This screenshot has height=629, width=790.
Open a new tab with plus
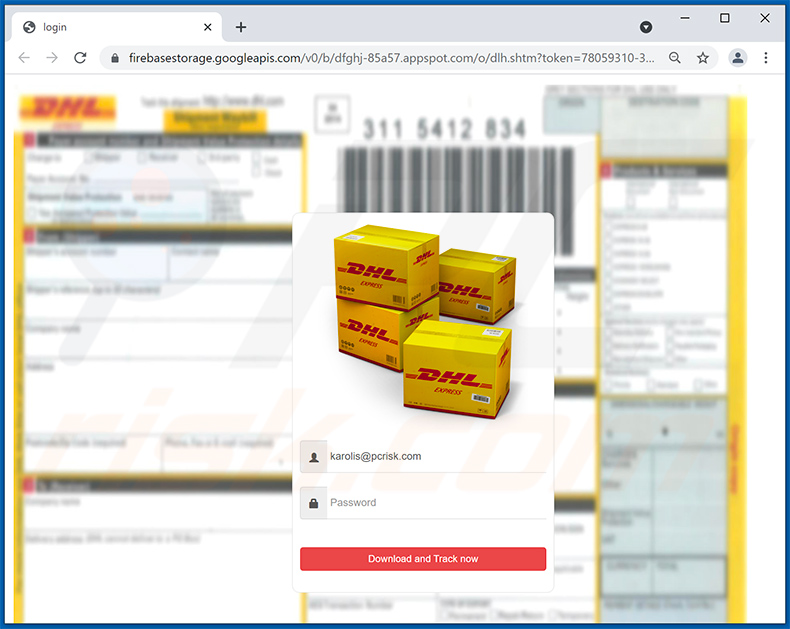241,27
